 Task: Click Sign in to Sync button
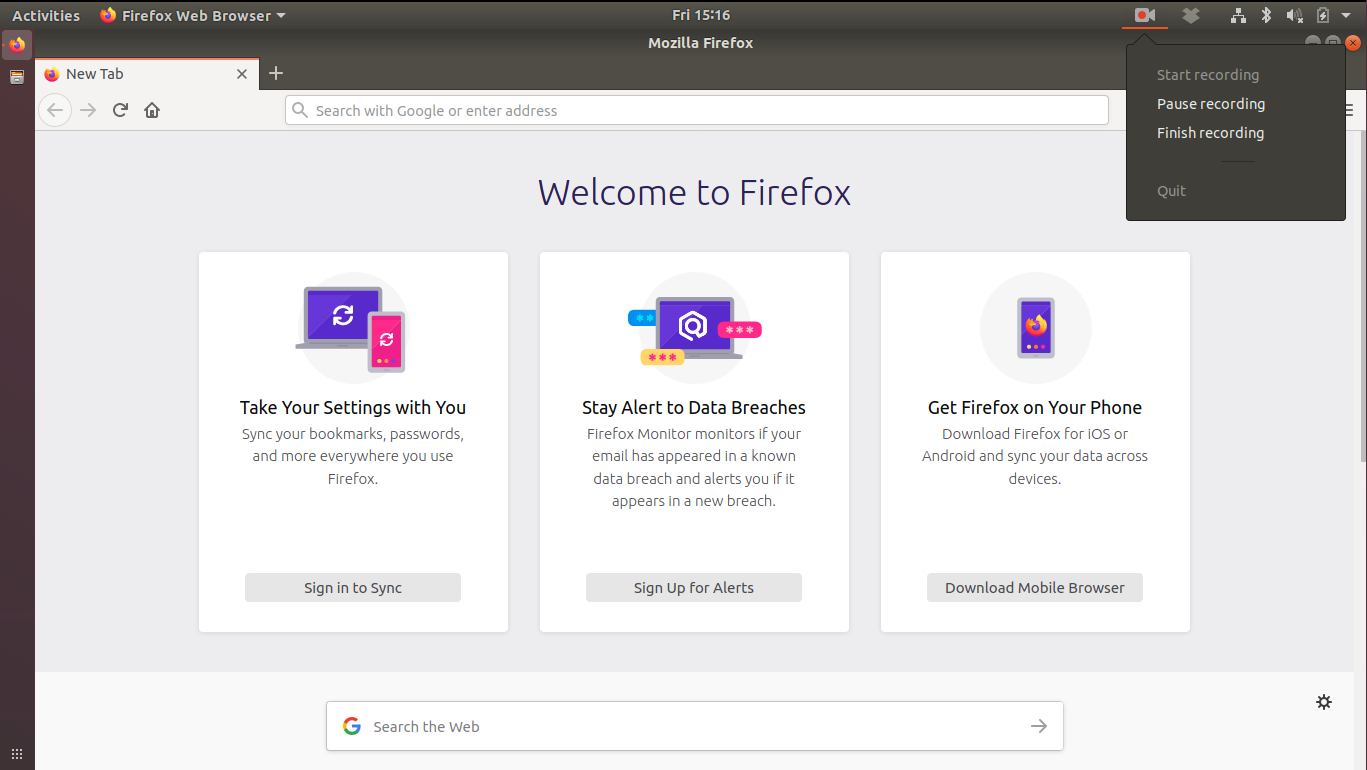[353, 587]
